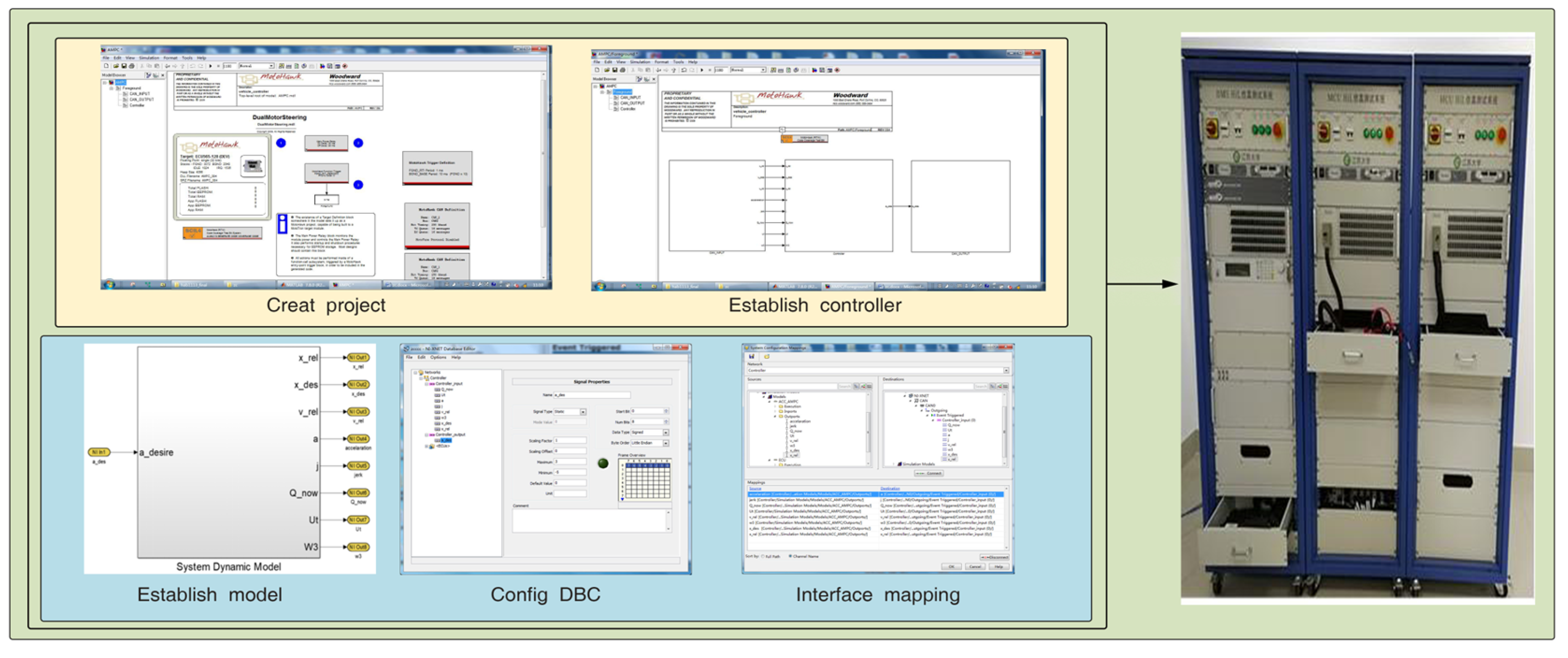Click the open folder icon in System Configuration Mappings

766,356
